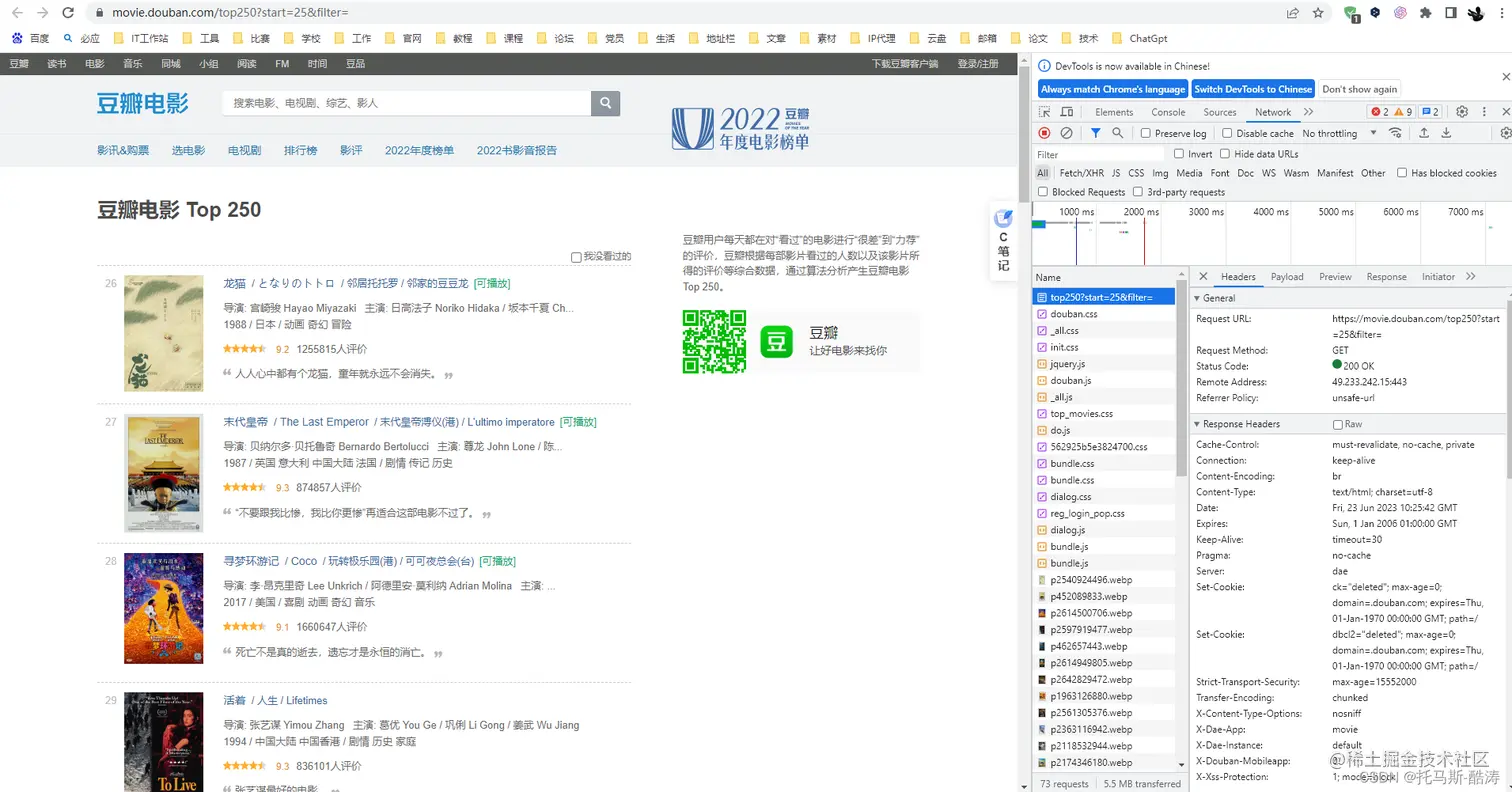Click Switch DevTools to Chinese button
1512x792 pixels.
pyautogui.click(x=1253, y=89)
